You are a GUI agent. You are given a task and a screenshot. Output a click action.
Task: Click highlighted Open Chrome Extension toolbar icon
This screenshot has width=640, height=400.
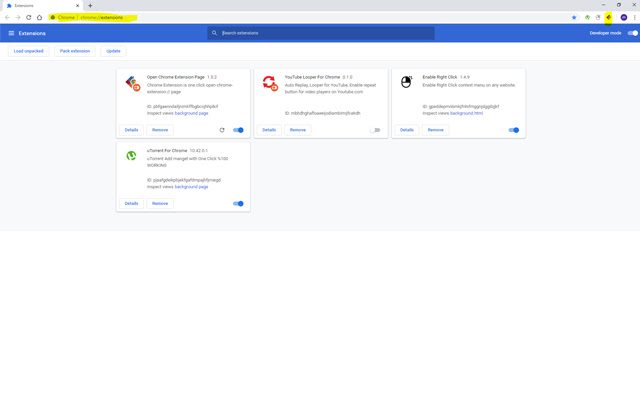point(609,17)
